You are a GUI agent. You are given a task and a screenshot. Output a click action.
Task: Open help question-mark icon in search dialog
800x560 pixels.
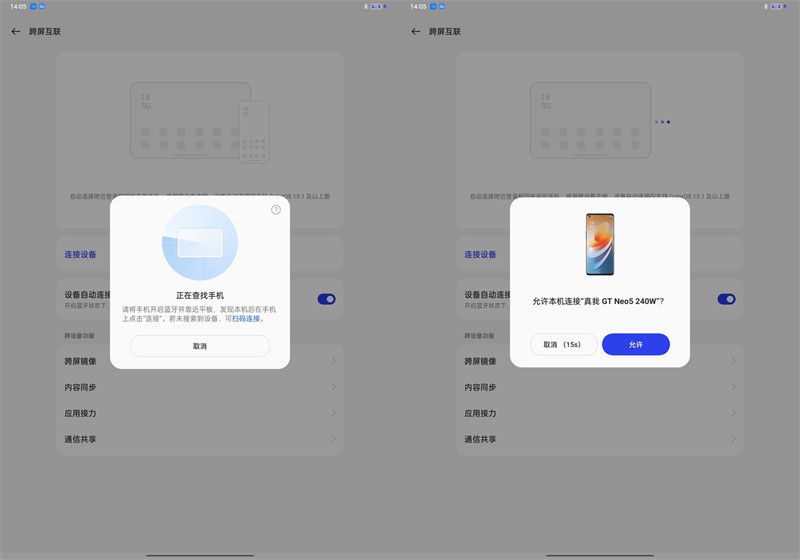276,210
